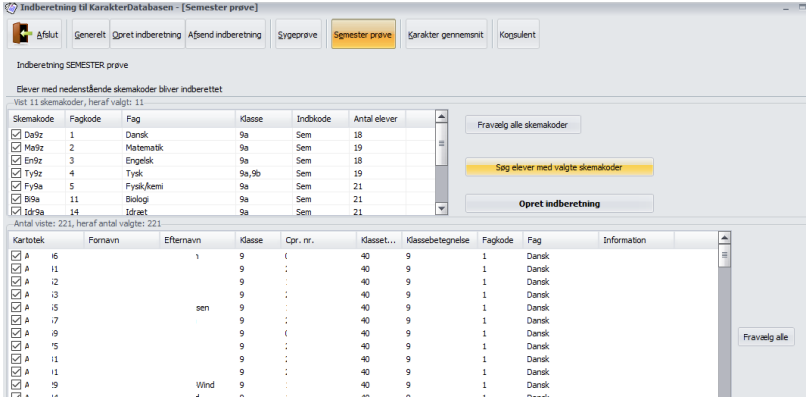Click up arrow of student list scrollbar
This screenshot has width=809, height=398.
point(724,238)
